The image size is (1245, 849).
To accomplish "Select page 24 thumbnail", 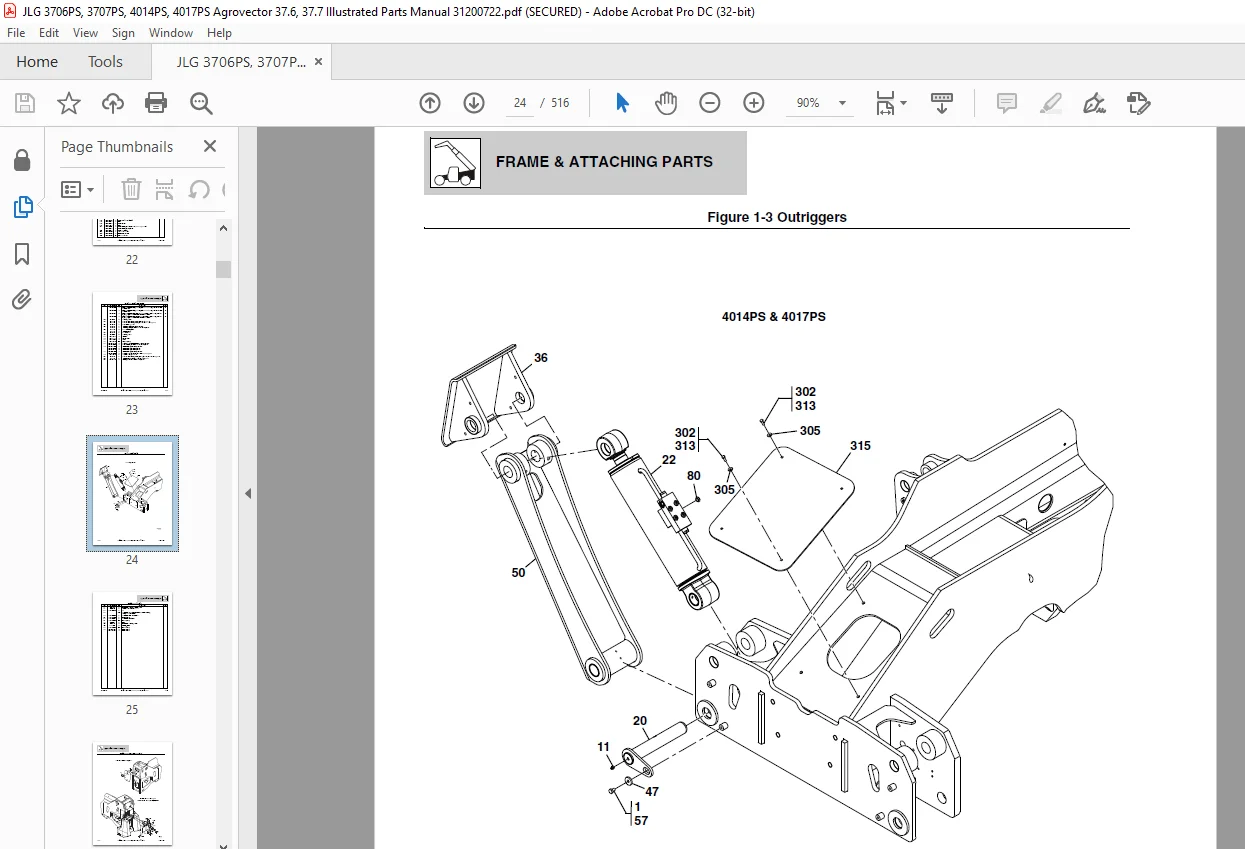I will click(132, 494).
